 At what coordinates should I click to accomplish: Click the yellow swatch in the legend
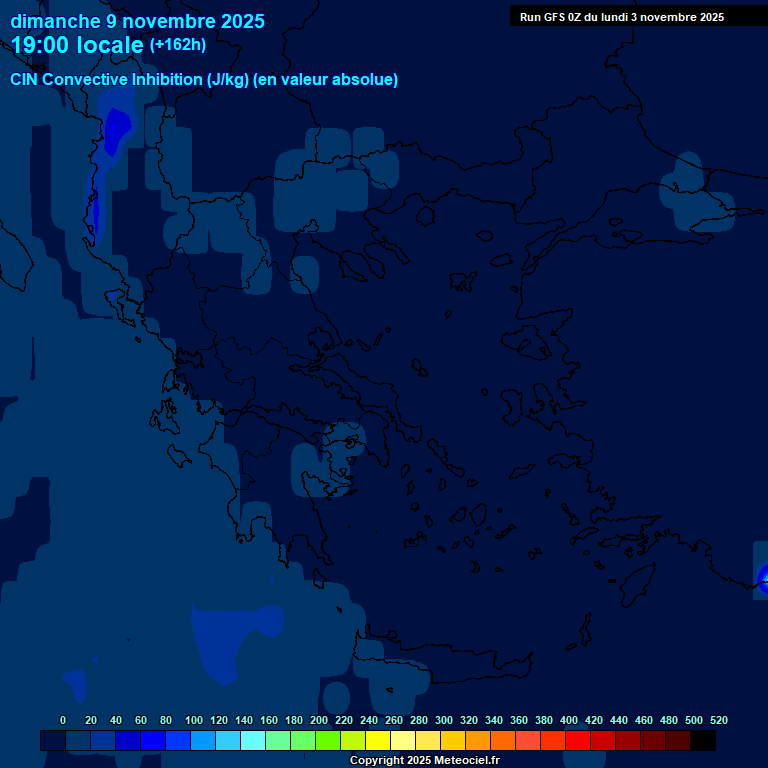[378, 741]
